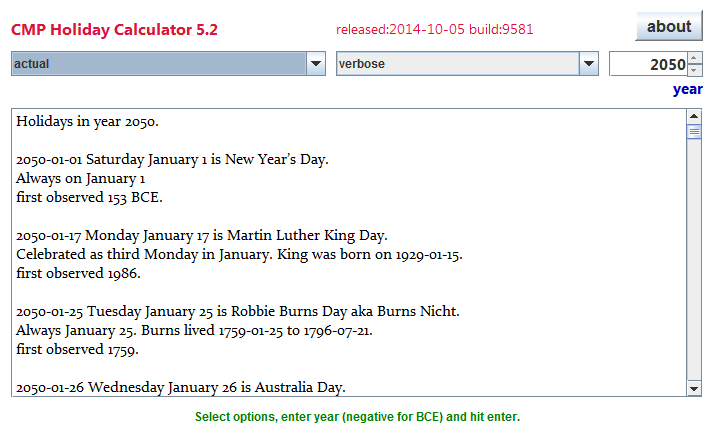Click the Robbie Burns Day entry line

point(238,311)
